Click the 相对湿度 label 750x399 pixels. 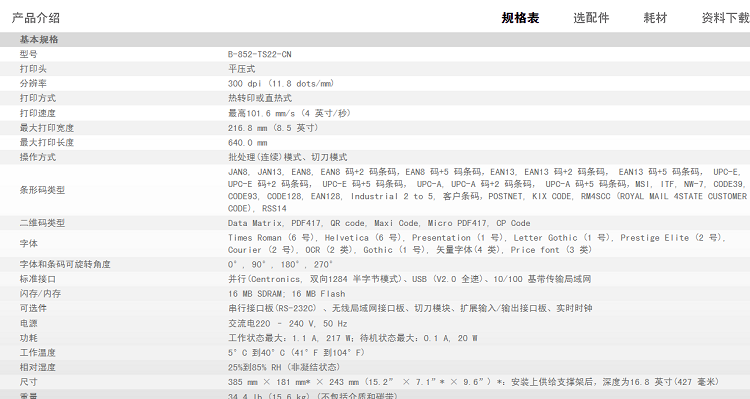(38, 367)
